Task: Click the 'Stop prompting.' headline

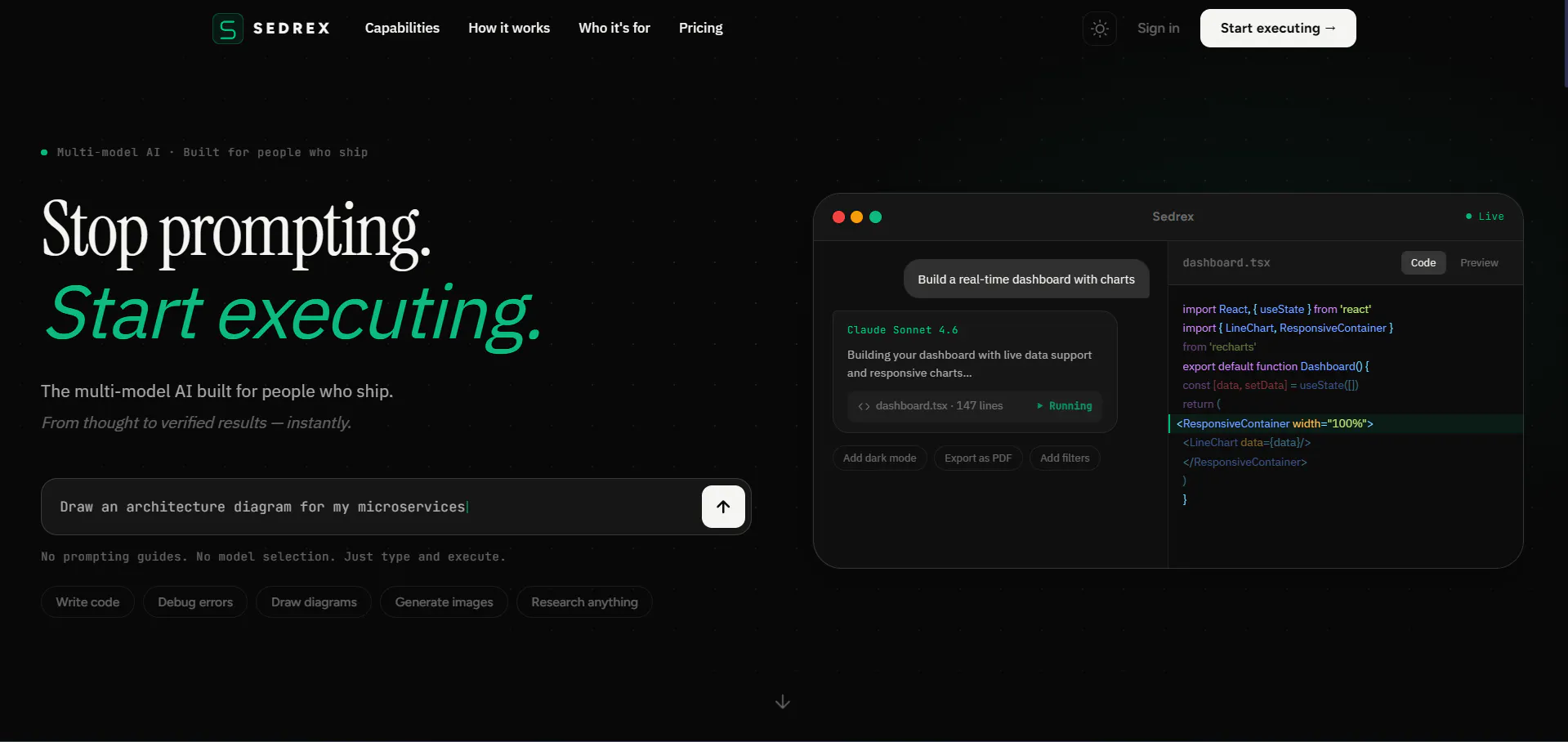Action: point(236,233)
